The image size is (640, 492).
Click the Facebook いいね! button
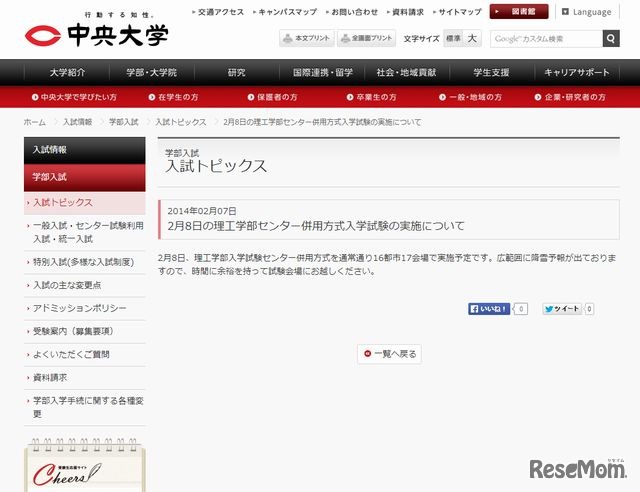click(x=489, y=309)
